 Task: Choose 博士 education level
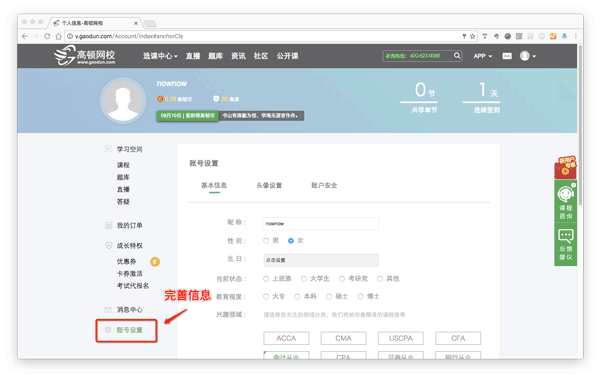[x=360, y=296]
